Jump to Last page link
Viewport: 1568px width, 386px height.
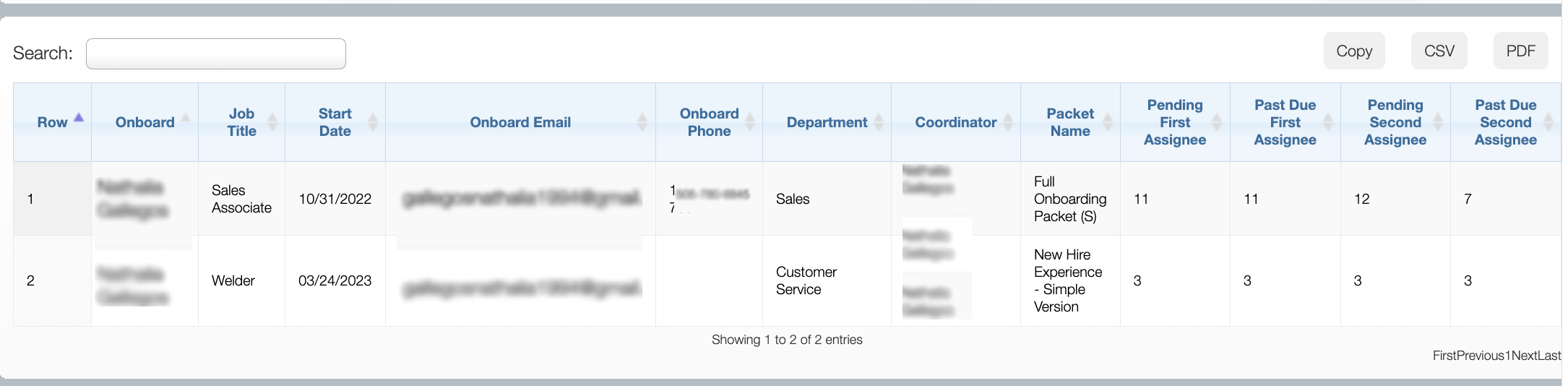[x=1549, y=356]
